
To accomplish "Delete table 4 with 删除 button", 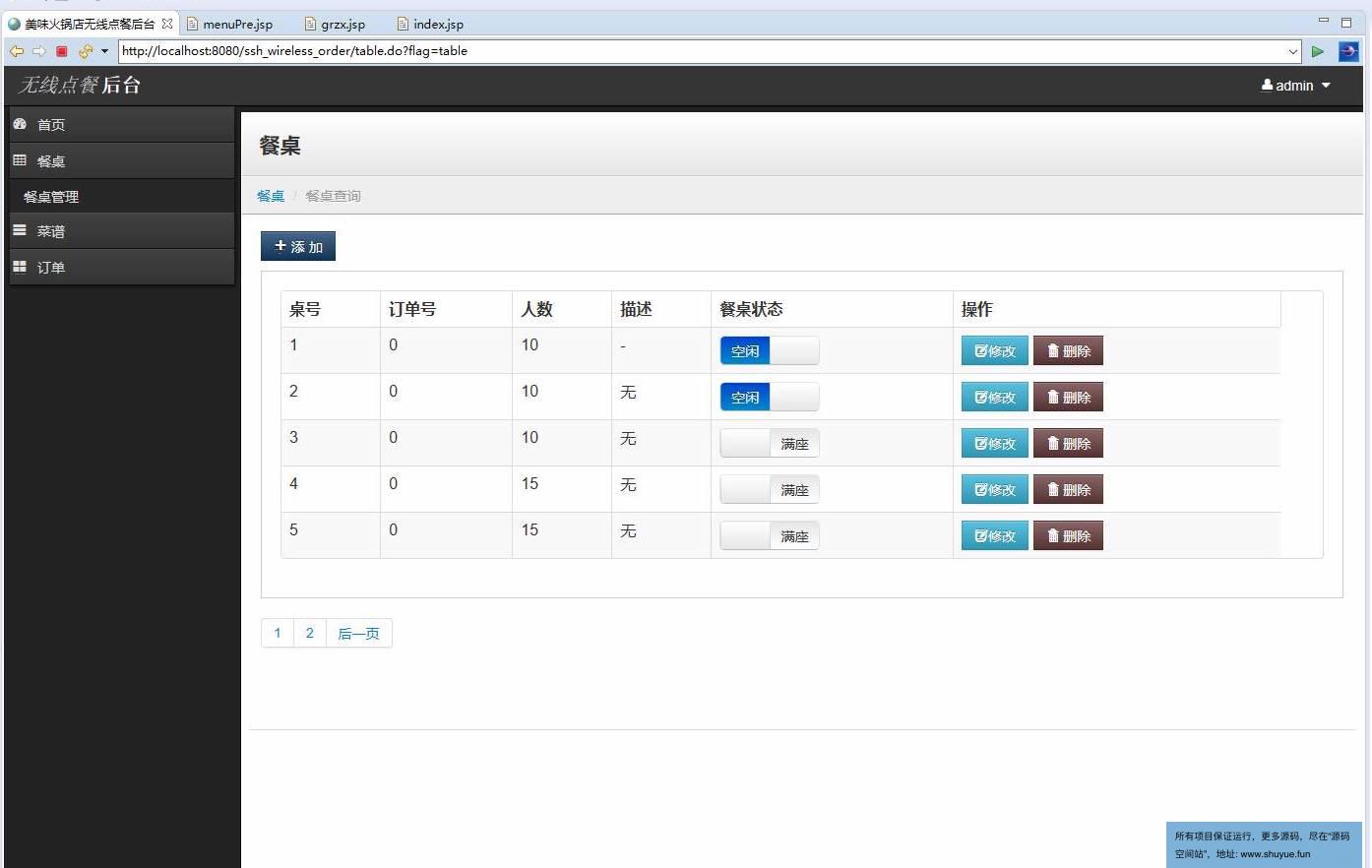I will pyautogui.click(x=1068, y=489).
